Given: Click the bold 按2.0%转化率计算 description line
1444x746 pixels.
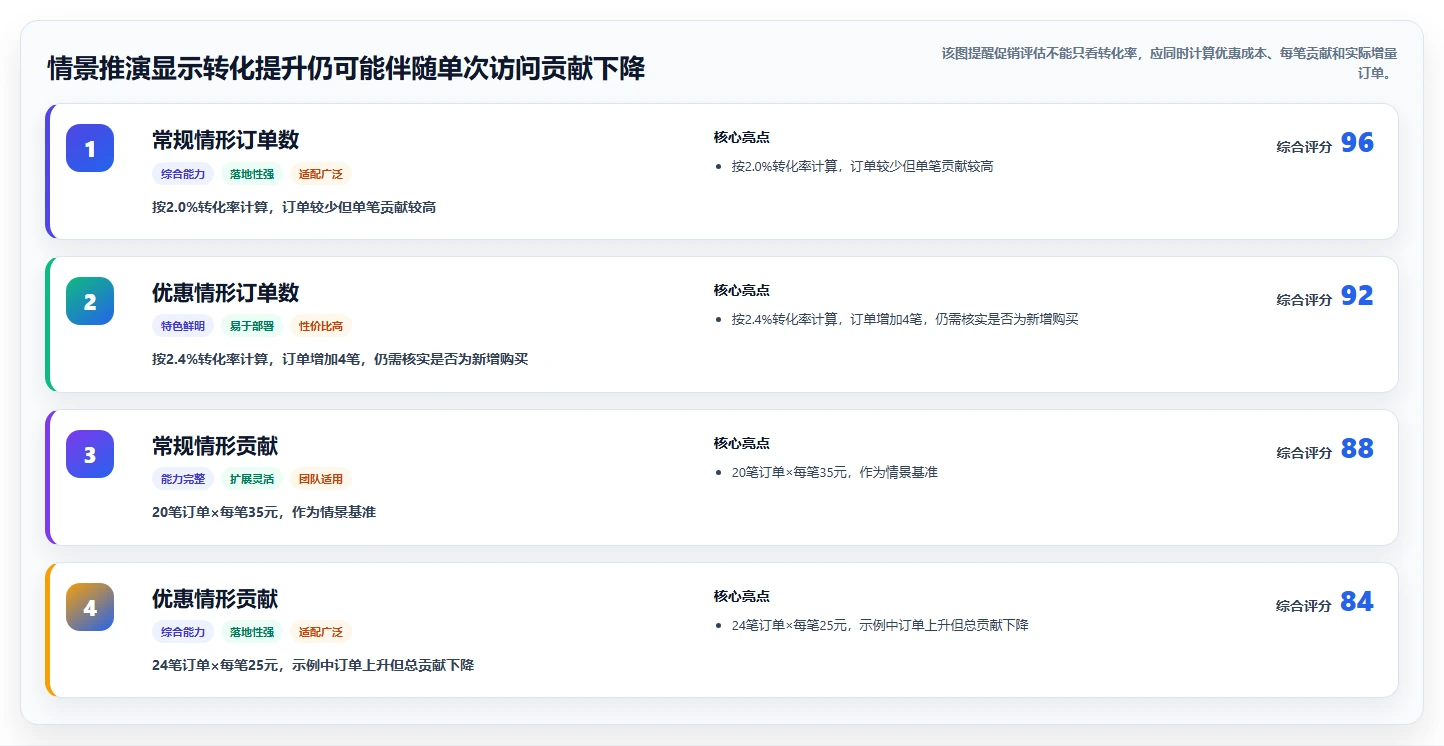Looking at the screenshot, I should click(x=294, y=207).
